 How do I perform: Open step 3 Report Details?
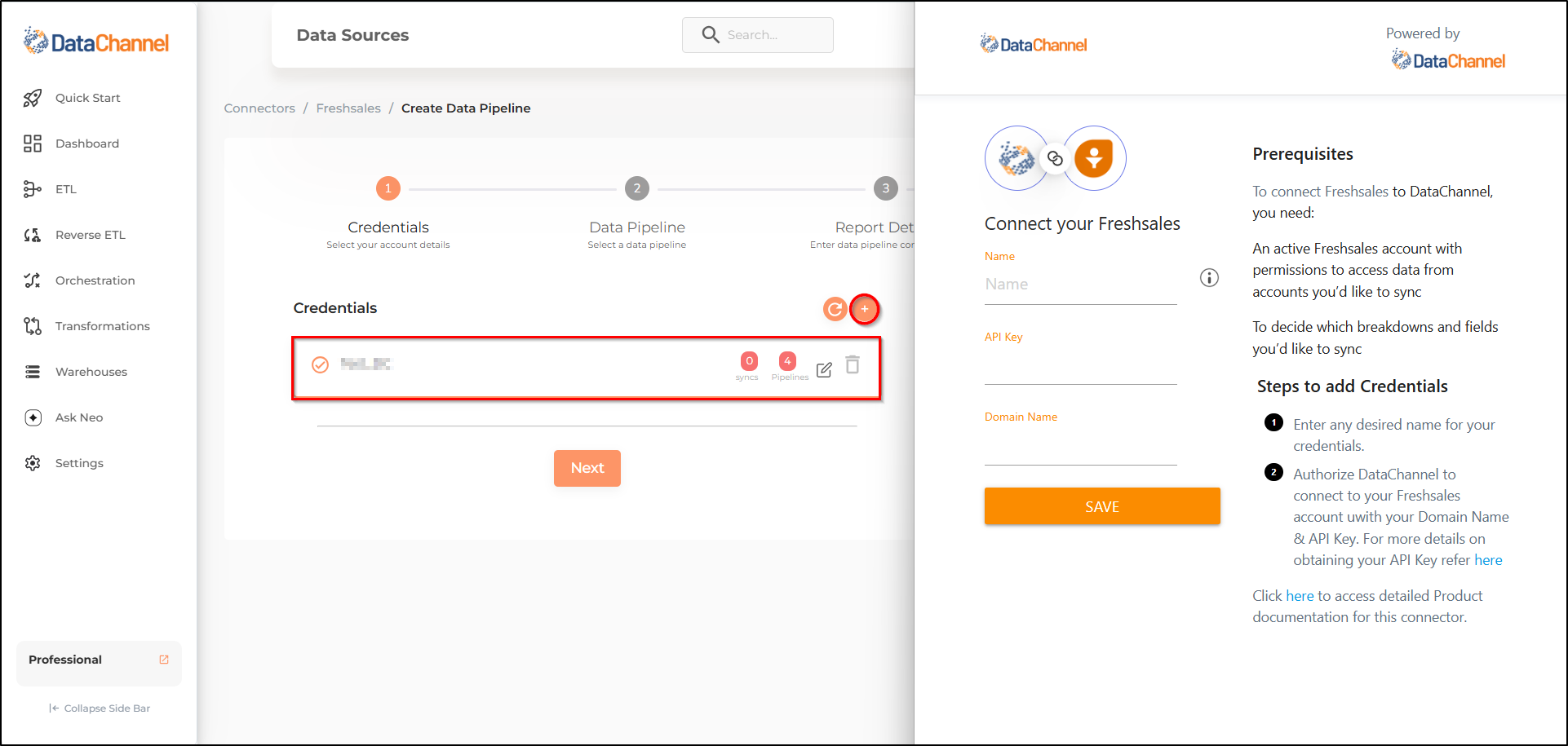(x=886, y=188)
